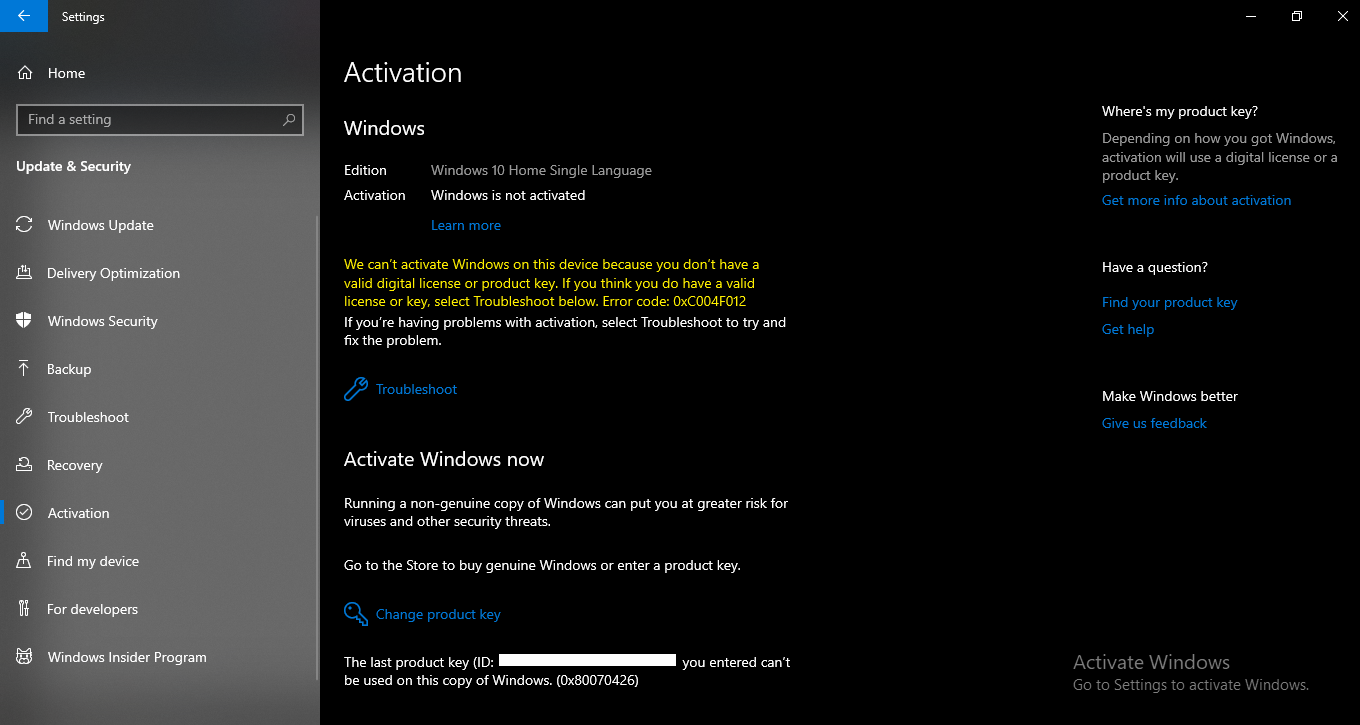Click the Activation checkmark circle icon
Viewport: 1360px width, 725px height.
coord(24,513)
